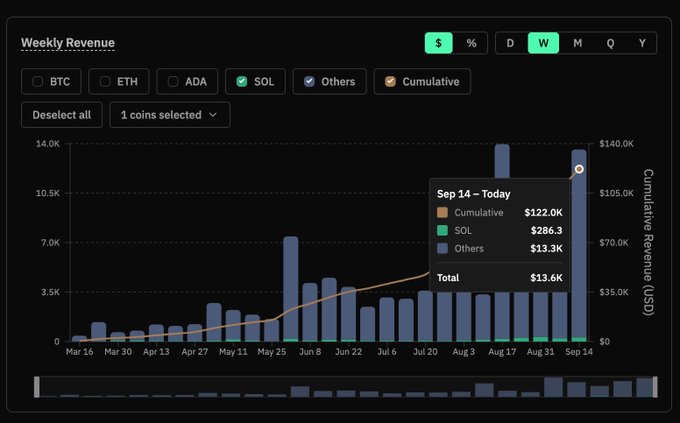Uncheck the Cumulative line checkbox

tap(390, 81)
